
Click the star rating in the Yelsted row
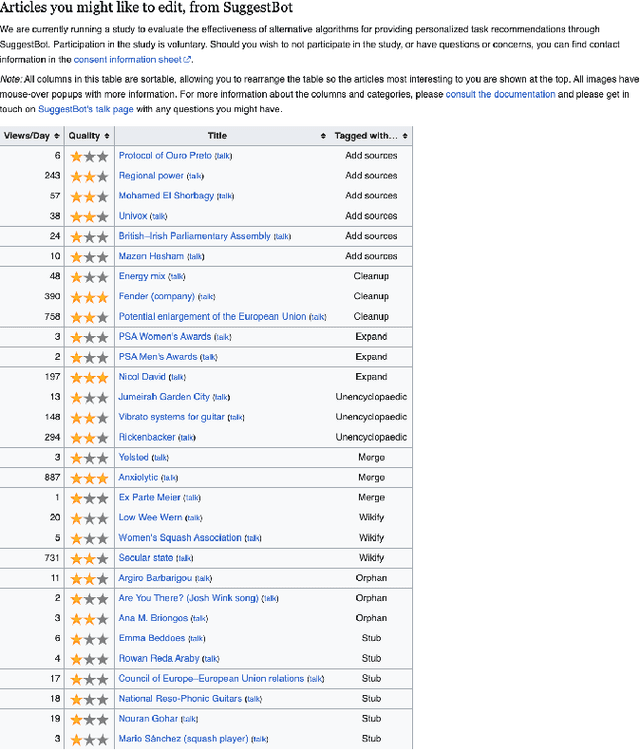[88, 458]
